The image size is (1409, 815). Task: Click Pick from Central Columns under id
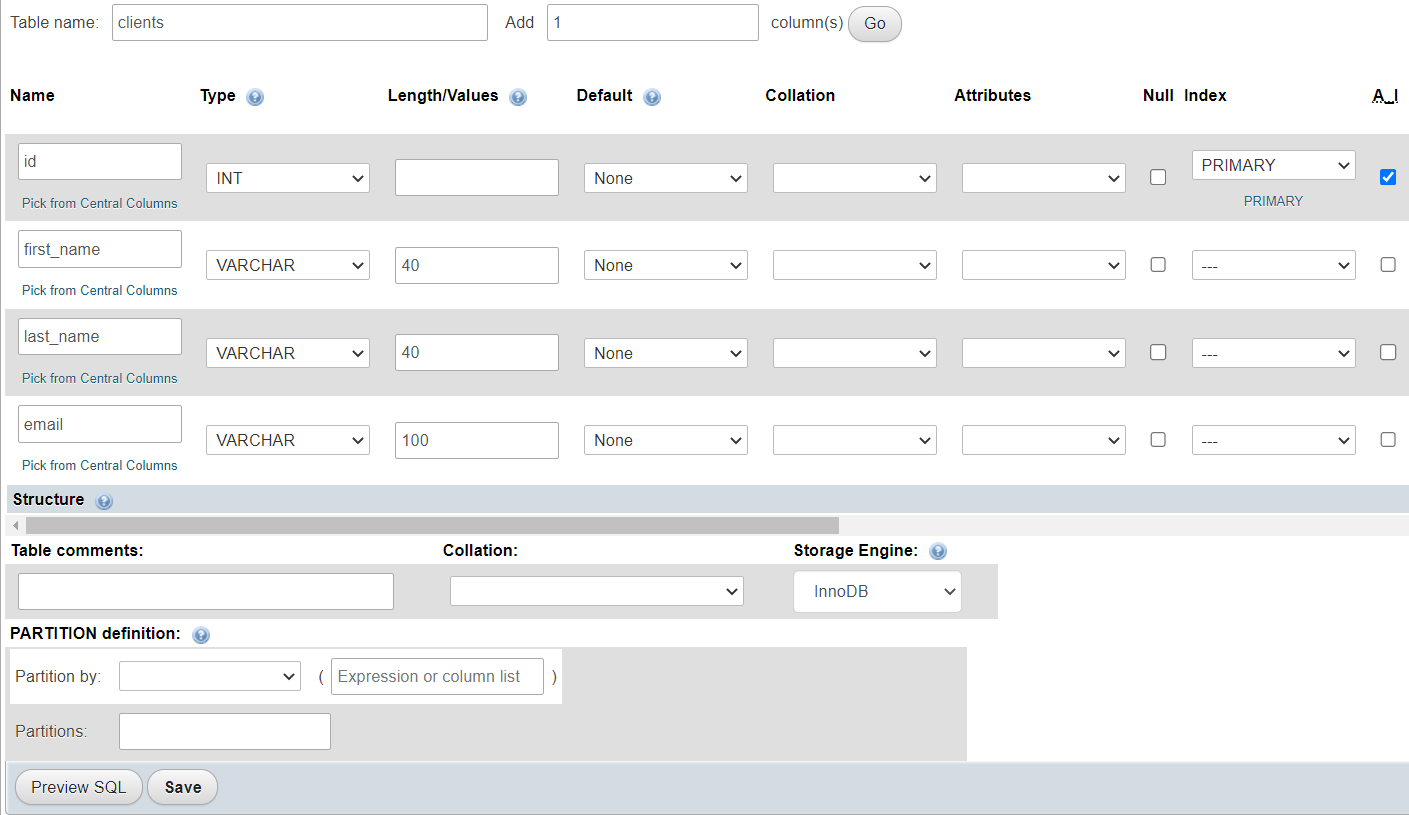(x=100, y=203)
